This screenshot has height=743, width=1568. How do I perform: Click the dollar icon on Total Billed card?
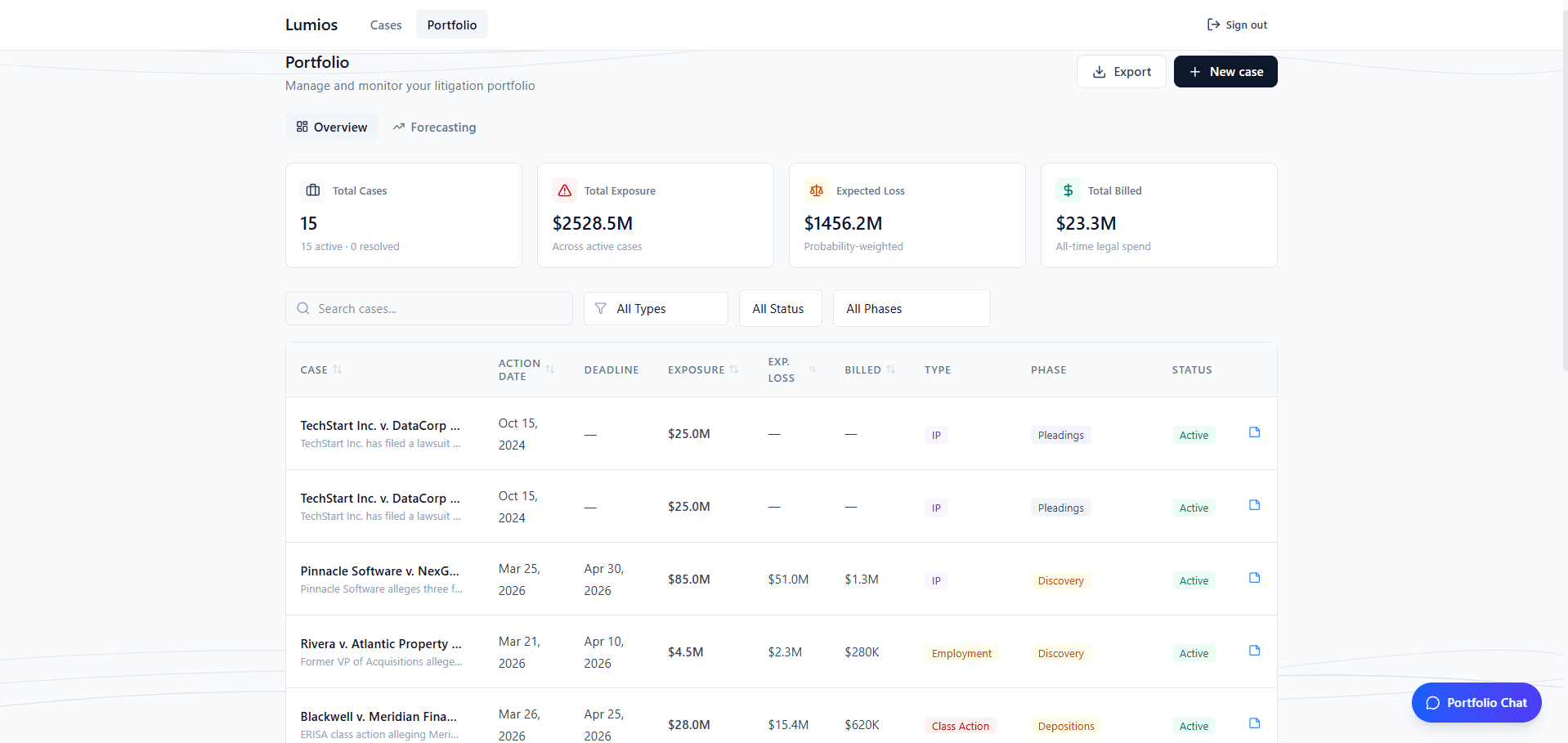(1068, 190)
